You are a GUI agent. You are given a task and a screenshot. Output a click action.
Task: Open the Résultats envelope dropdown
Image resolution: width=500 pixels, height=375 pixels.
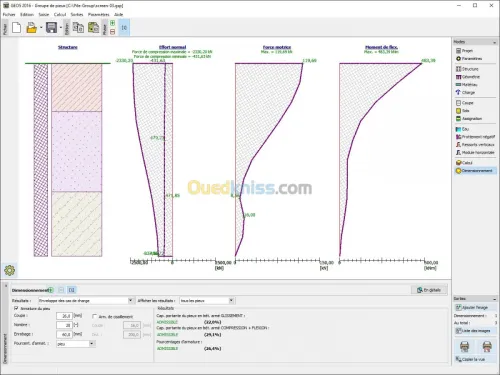coord(86,301)
